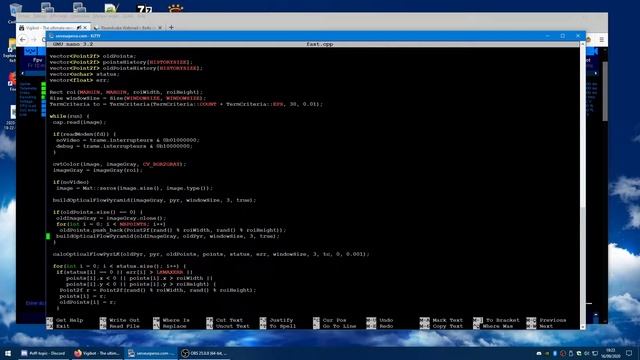640x360 pixels.
Task: Click the nano Cut Text shortcut
Action: [x=229, y=320]
